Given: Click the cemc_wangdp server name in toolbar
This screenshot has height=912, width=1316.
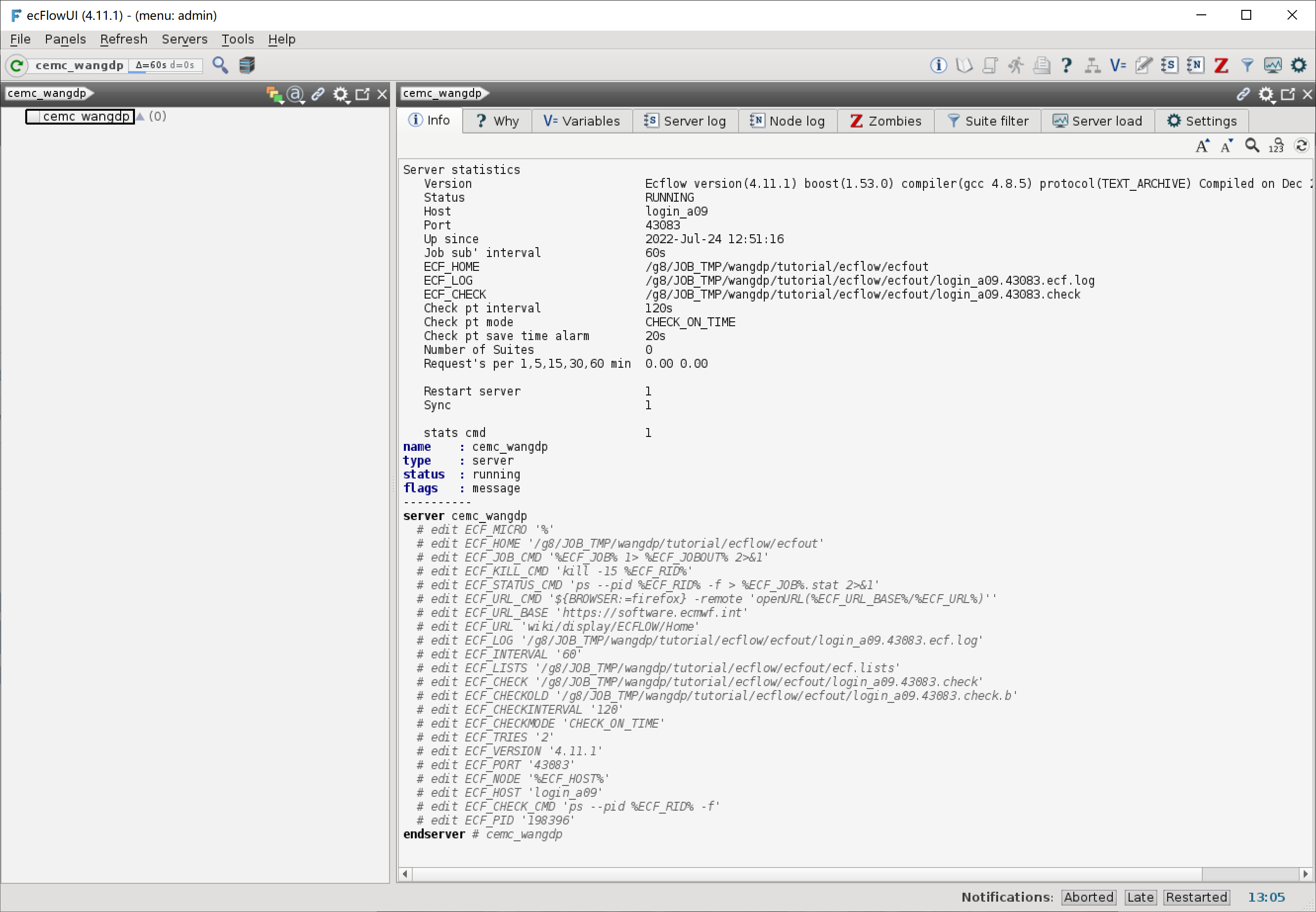Looking at the screenshot, I should [80, 65].
